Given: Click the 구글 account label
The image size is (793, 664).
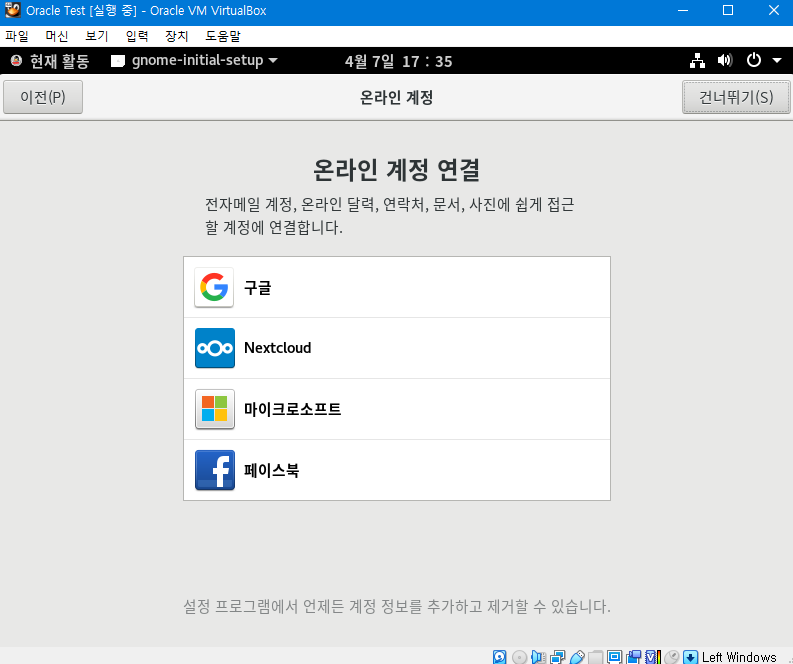Looking at the screenshot, I should click(257, 288).
